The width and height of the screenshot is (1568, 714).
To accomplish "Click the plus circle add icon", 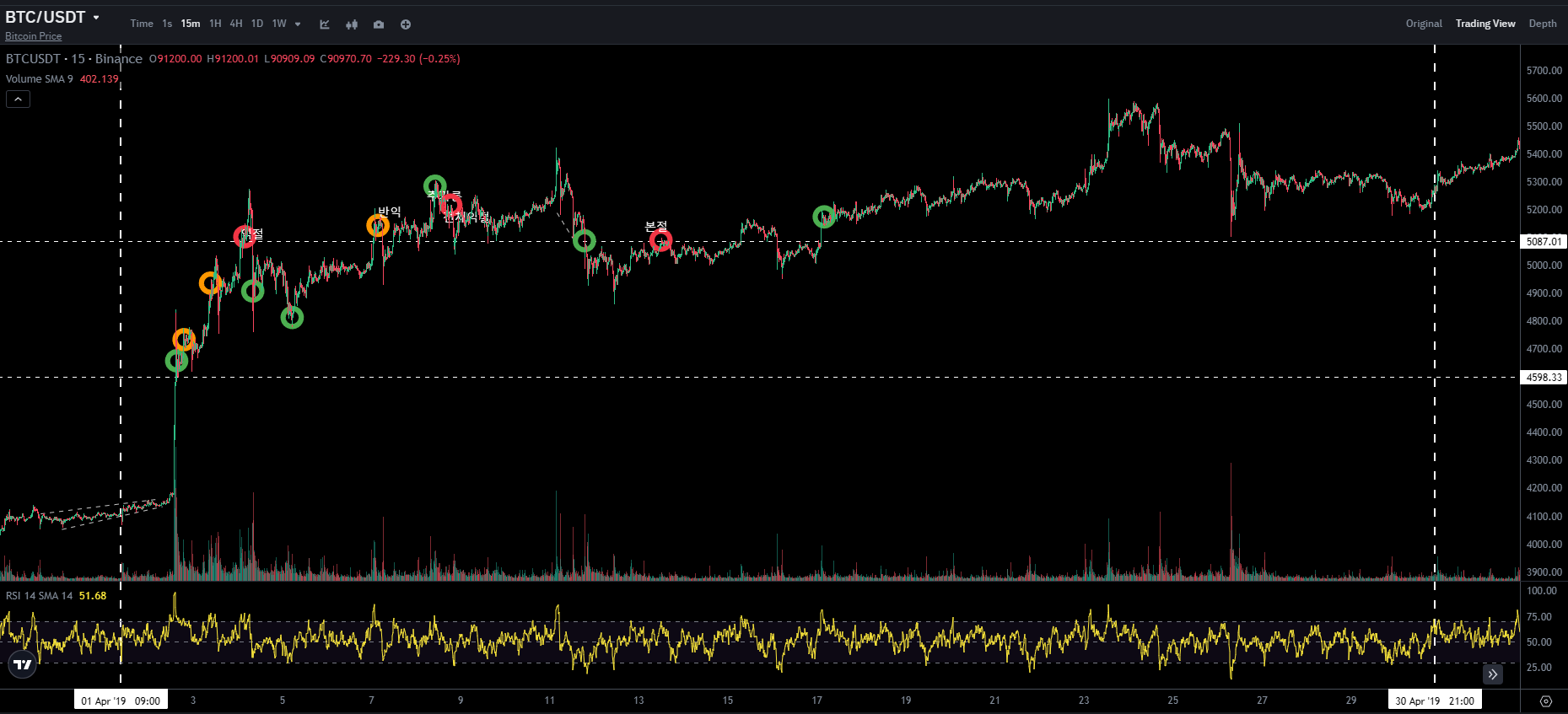I will tap(406, 24).
